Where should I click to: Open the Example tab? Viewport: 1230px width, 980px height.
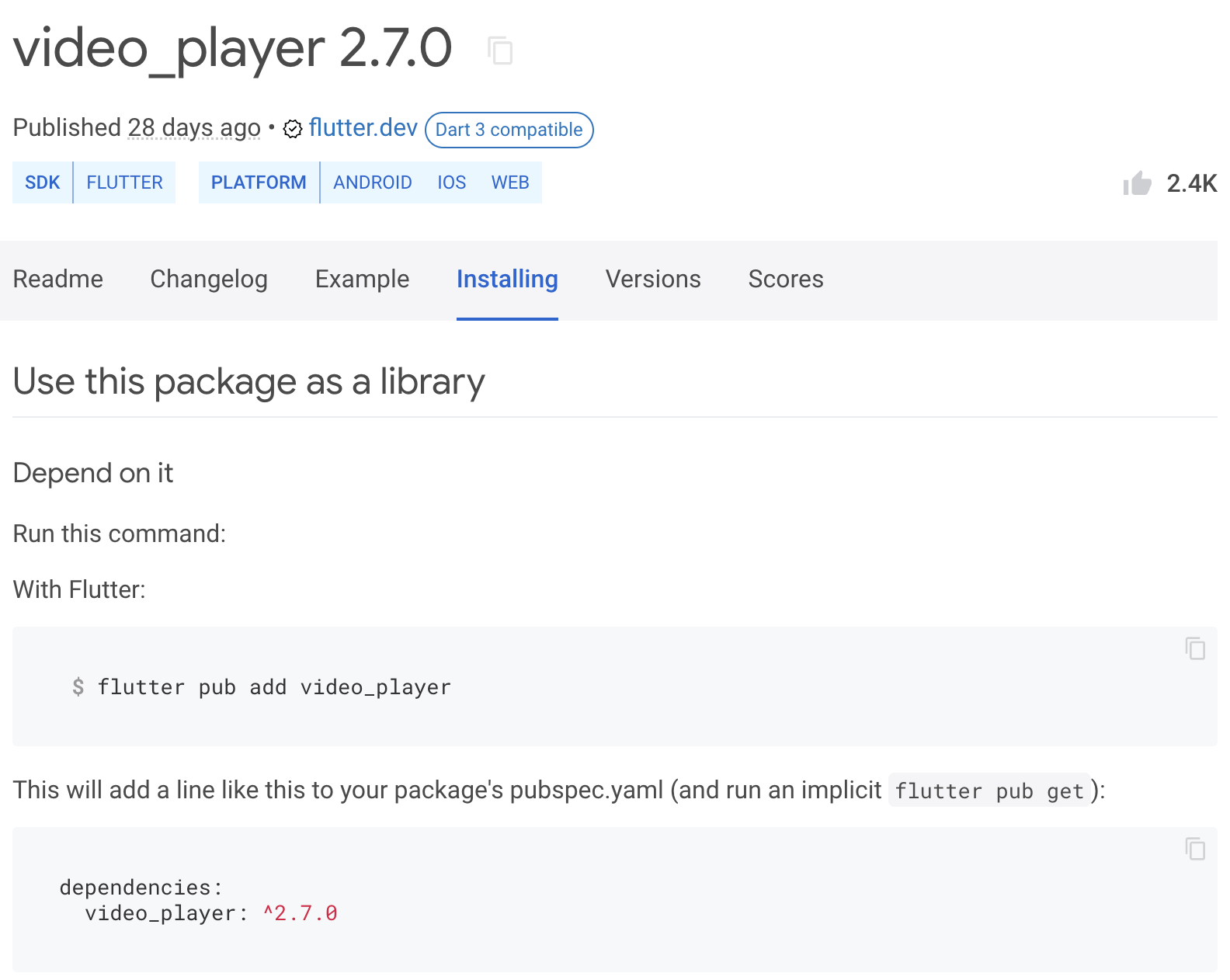click(362, 280)
